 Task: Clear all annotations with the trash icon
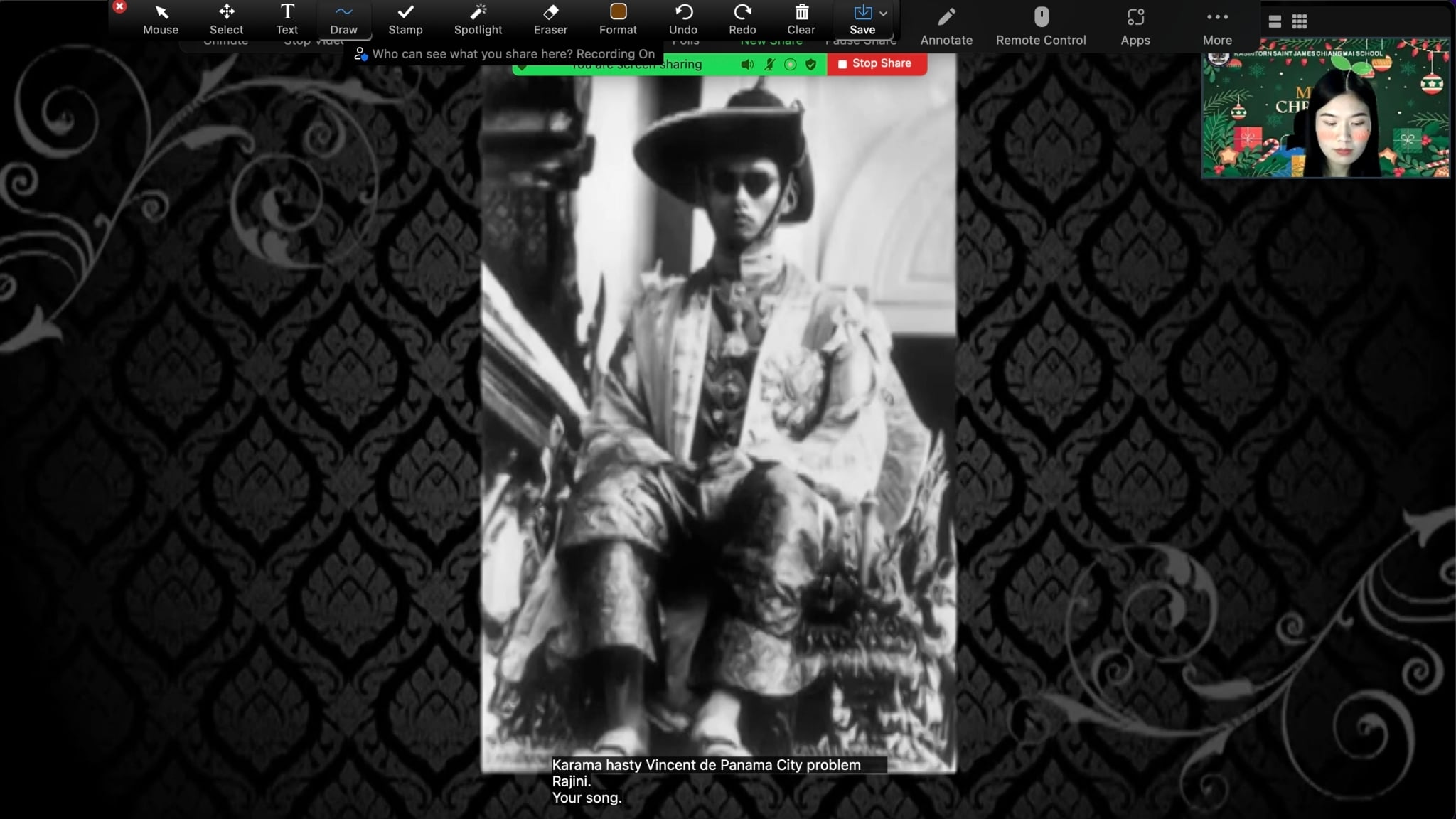[x=801, y=19]
